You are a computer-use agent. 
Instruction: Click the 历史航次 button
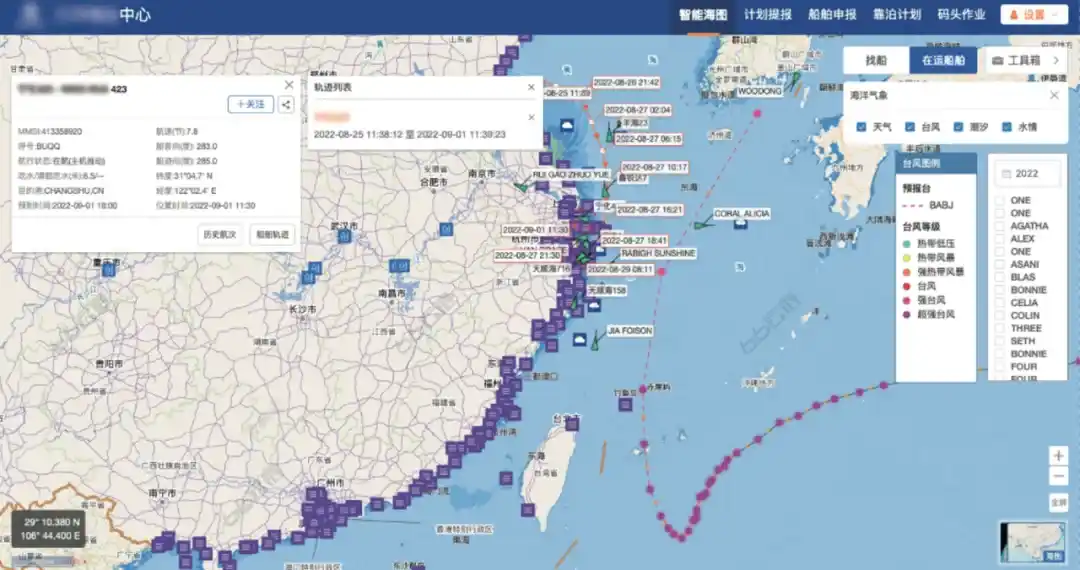219,234
